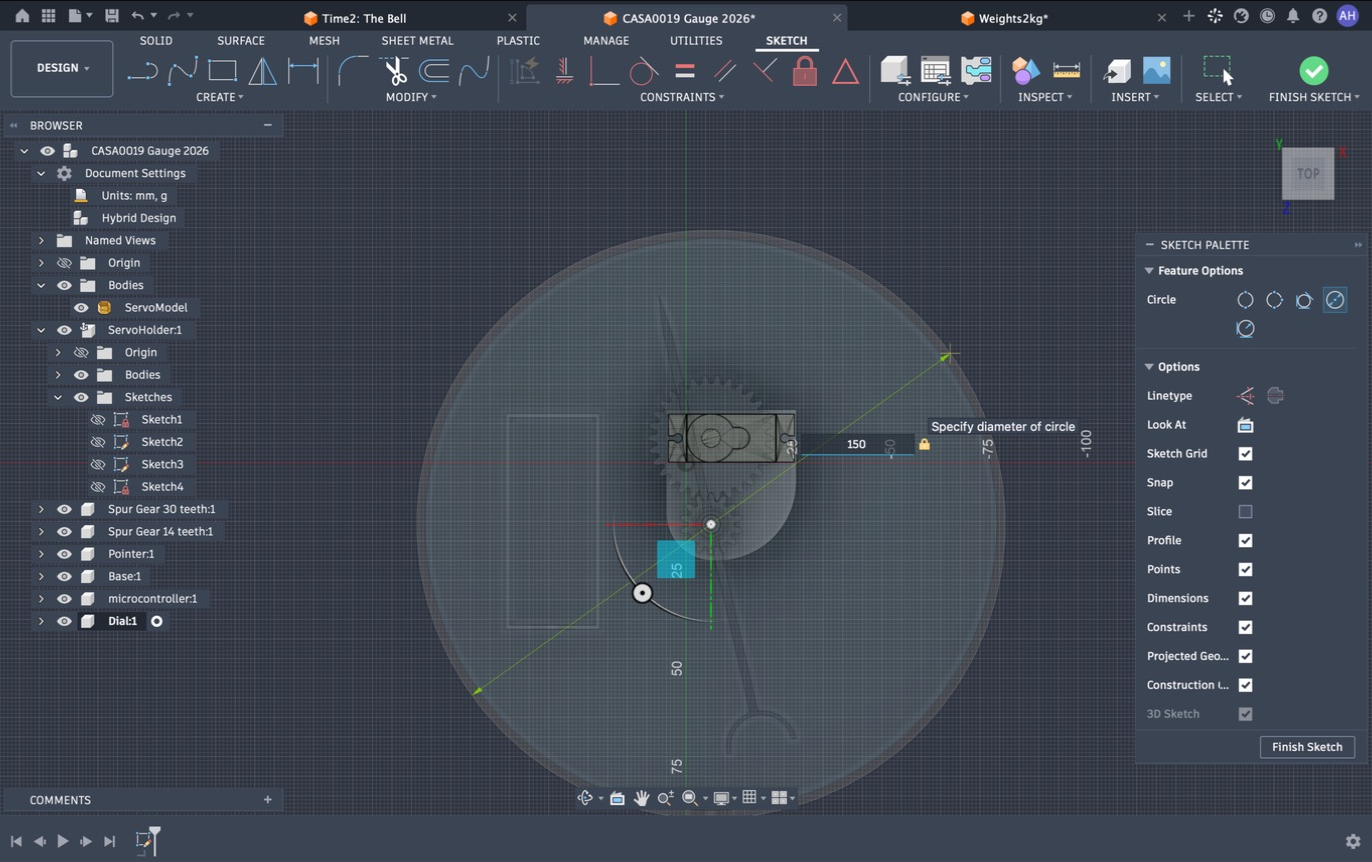Choose the Rectangle sketch tool
Image resolution: width=1372 pixels, height=862 pixels.
pos(222,71)
